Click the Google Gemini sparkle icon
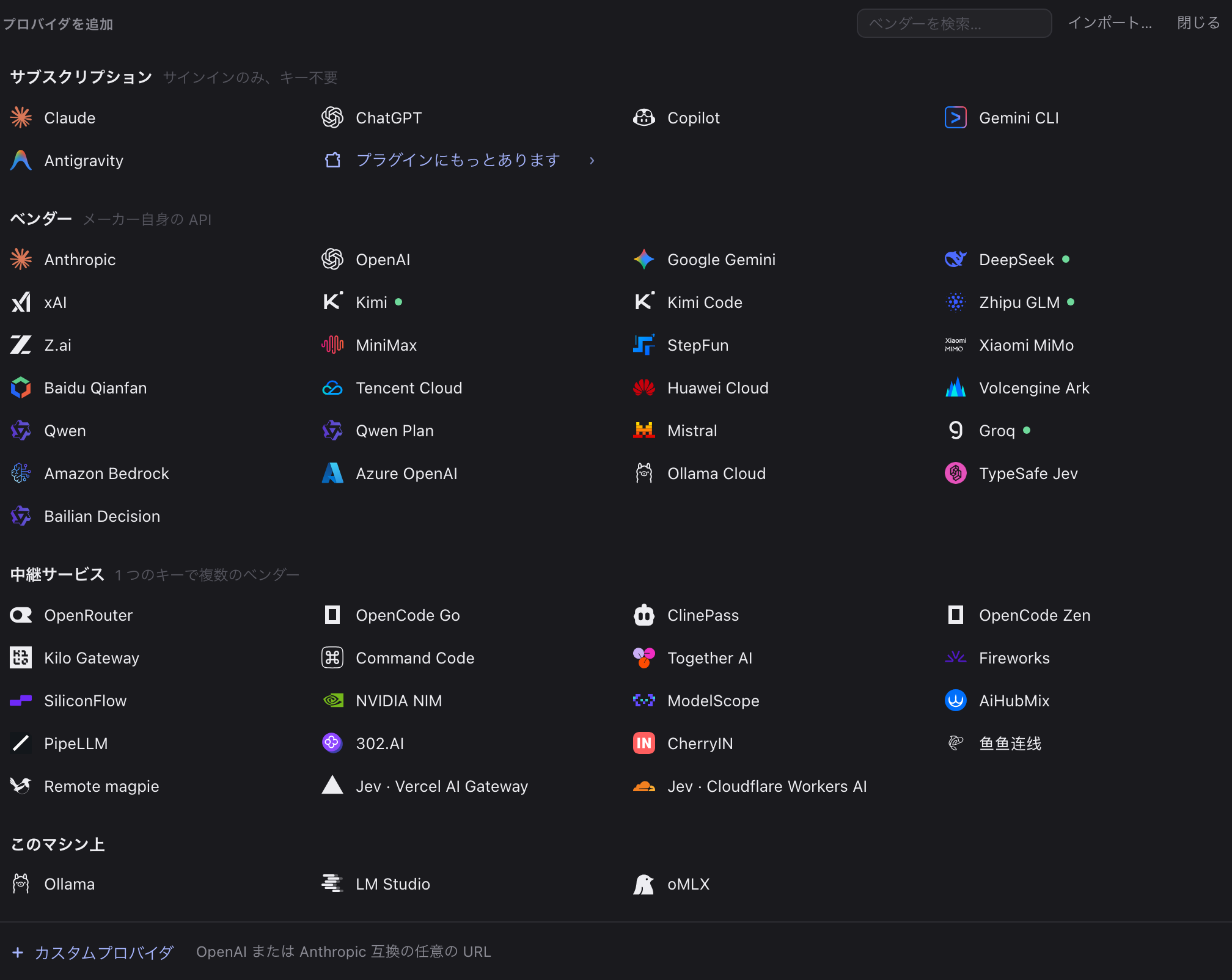The image size is (1232, 980). pos(644,259)
